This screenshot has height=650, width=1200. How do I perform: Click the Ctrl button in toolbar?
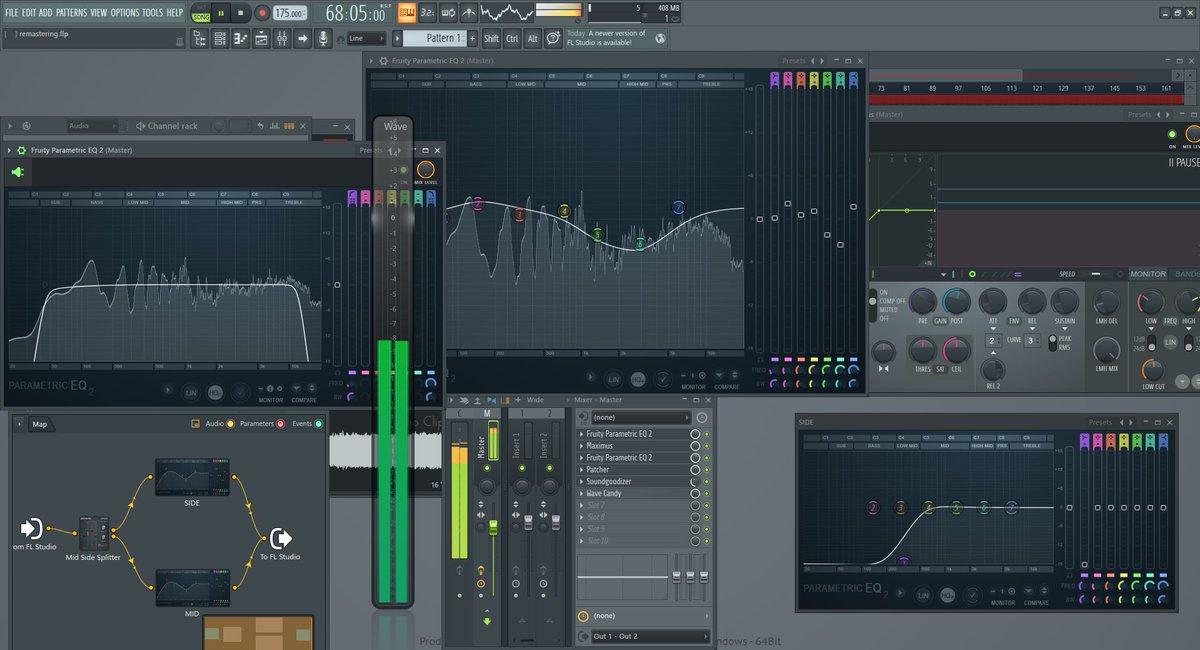512,38
